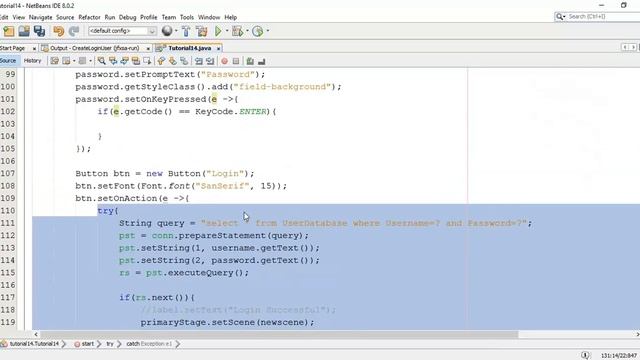Open the Run menu
640x360 pixels.
pos(110,17)
